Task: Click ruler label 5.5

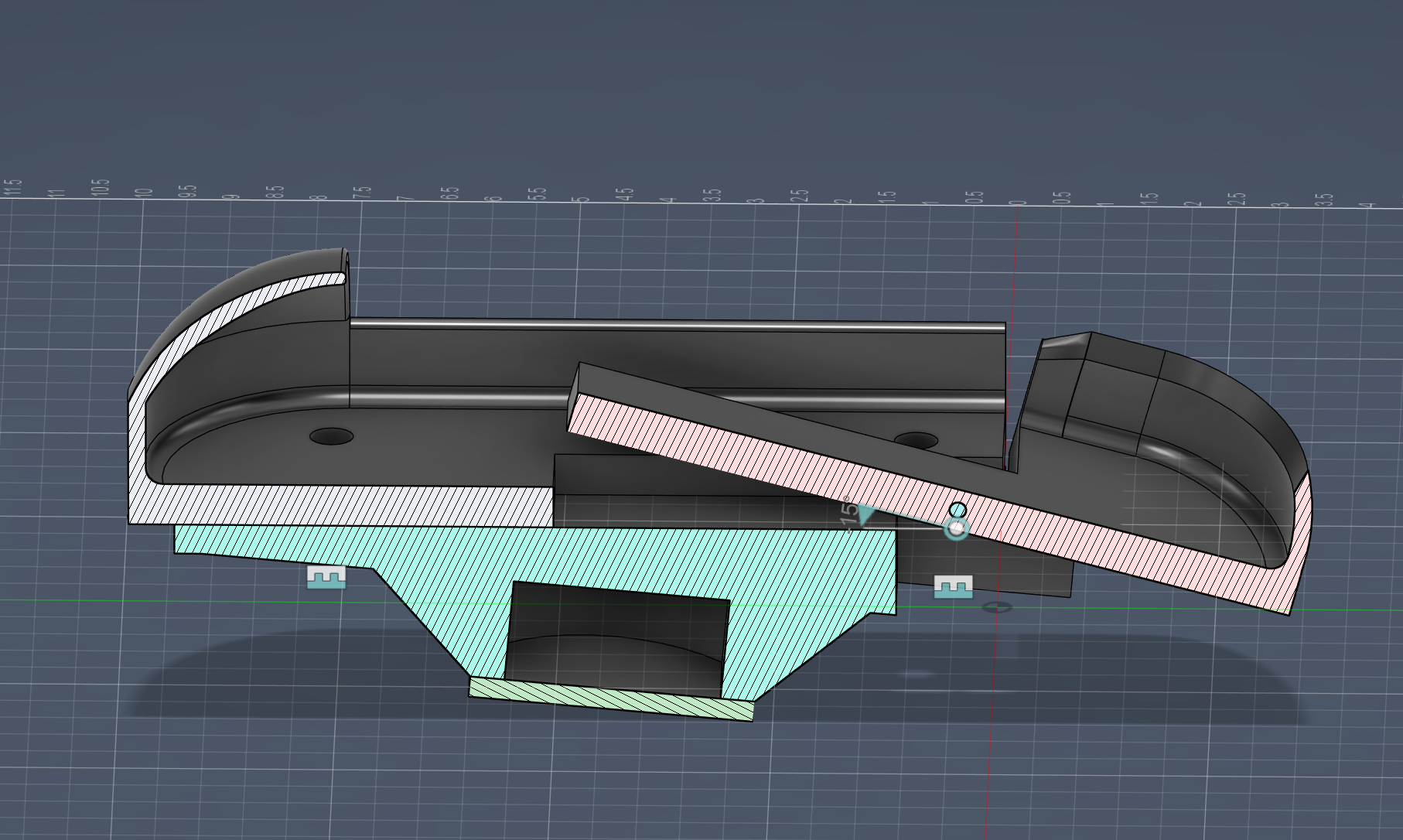Action: tap(538, 193)
